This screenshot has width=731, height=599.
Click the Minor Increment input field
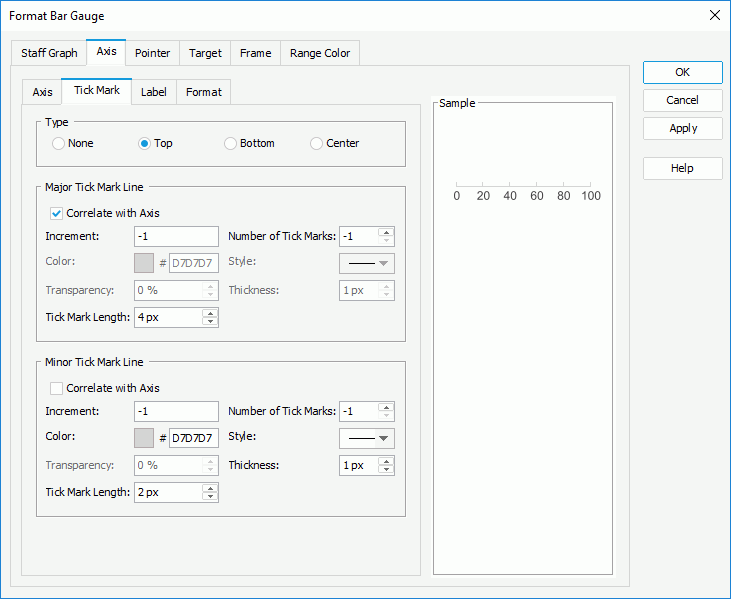pos(176,411)
